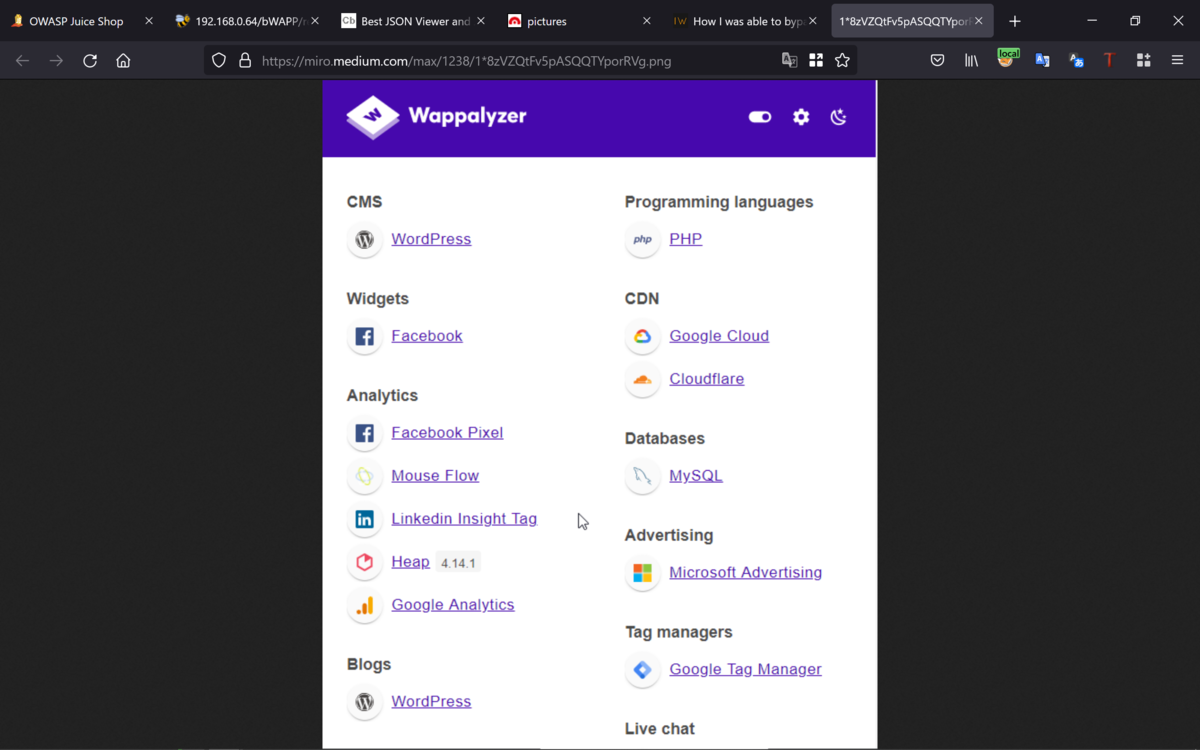Toggle the Wappalyzer enable switch
This screenshot has height=750, width=1200.
click(x=760, y=117)
